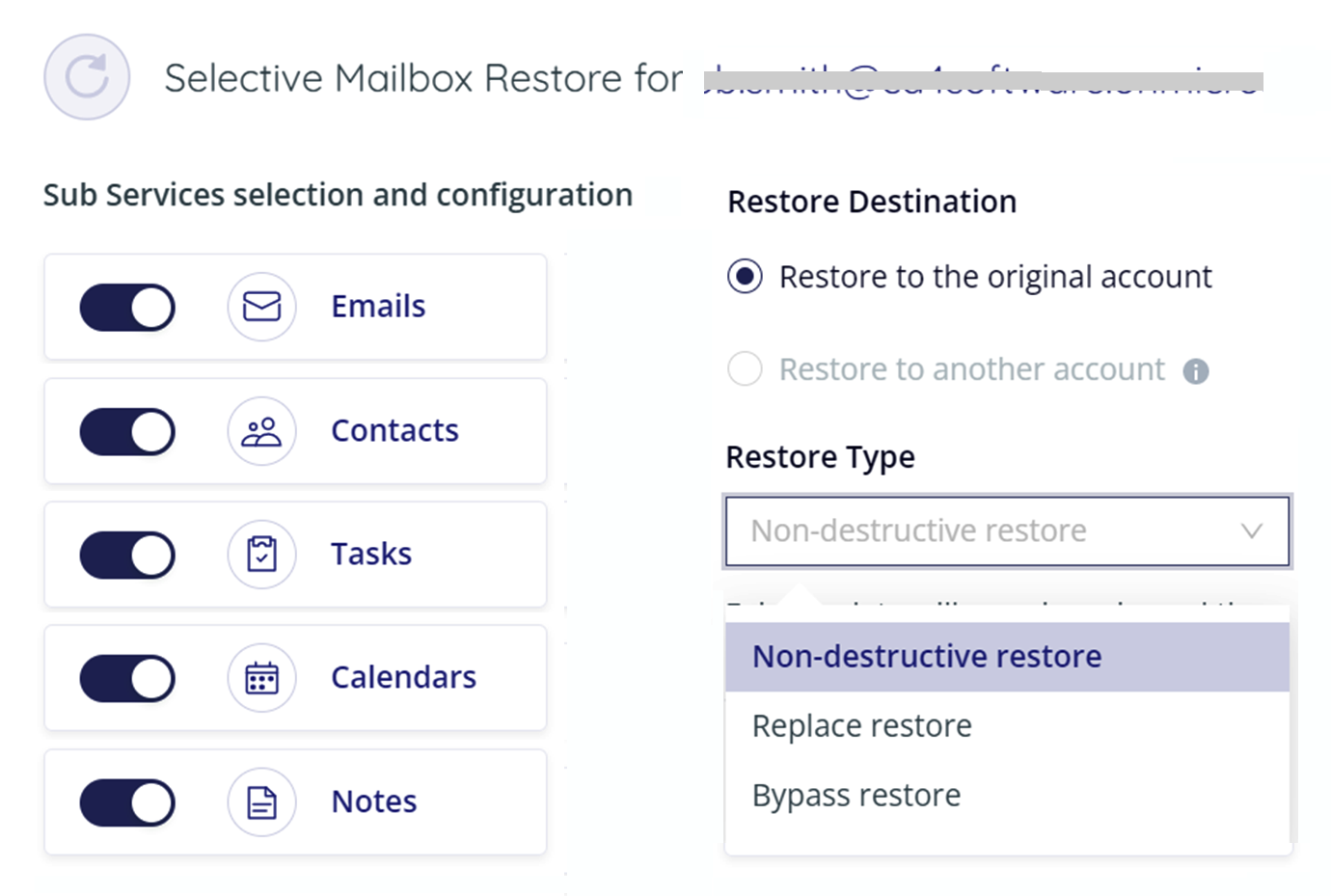Click info icon beside Restore to another account
The width and height of the screenshot is (1331, 896).
[x=1196, y=371]
